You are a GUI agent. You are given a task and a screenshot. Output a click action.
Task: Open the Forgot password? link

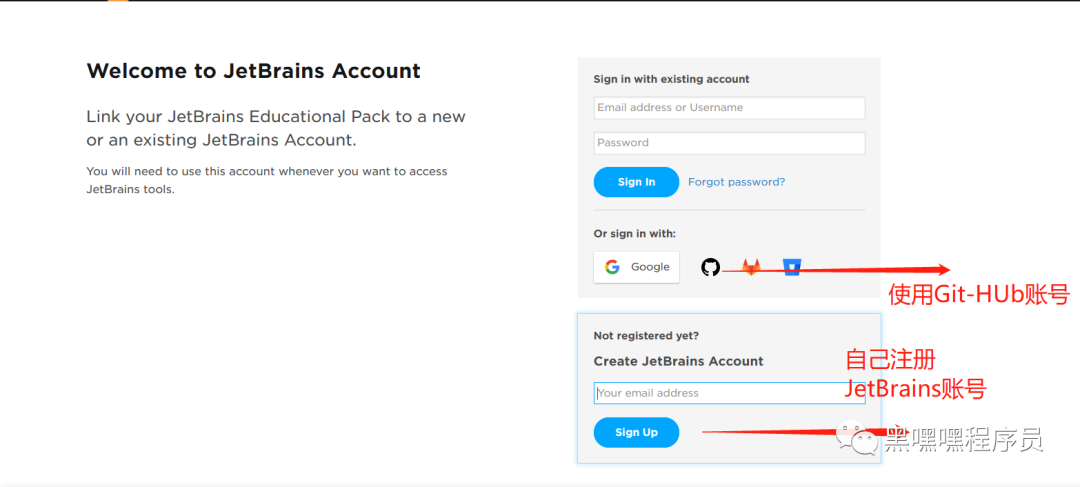[736, 182]
